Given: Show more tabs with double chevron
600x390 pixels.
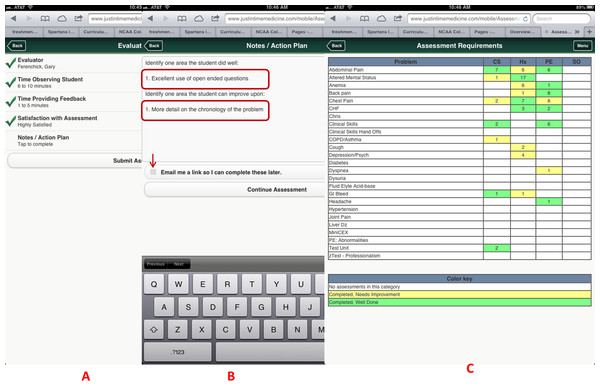Looking at the screenshot, I should pyautogui.click(x=577, y=32).
